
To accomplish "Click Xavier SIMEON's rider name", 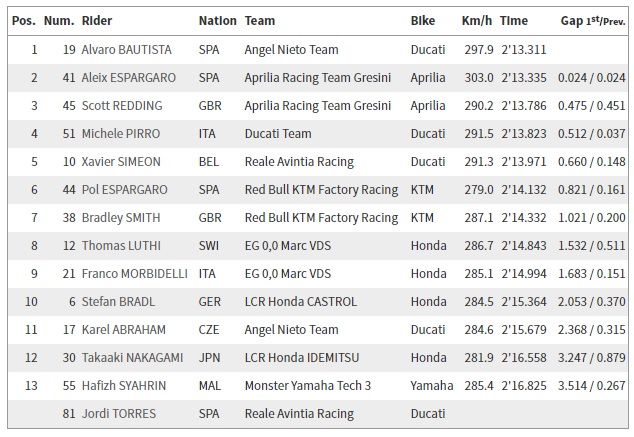I will pyautogui.click(x=121, y=162).
